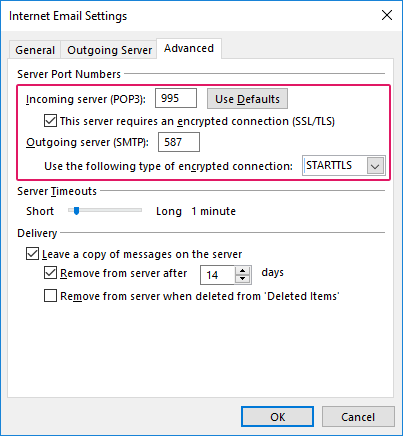
Task: Select the STARTTLS combo box
Action: (344, 165)
